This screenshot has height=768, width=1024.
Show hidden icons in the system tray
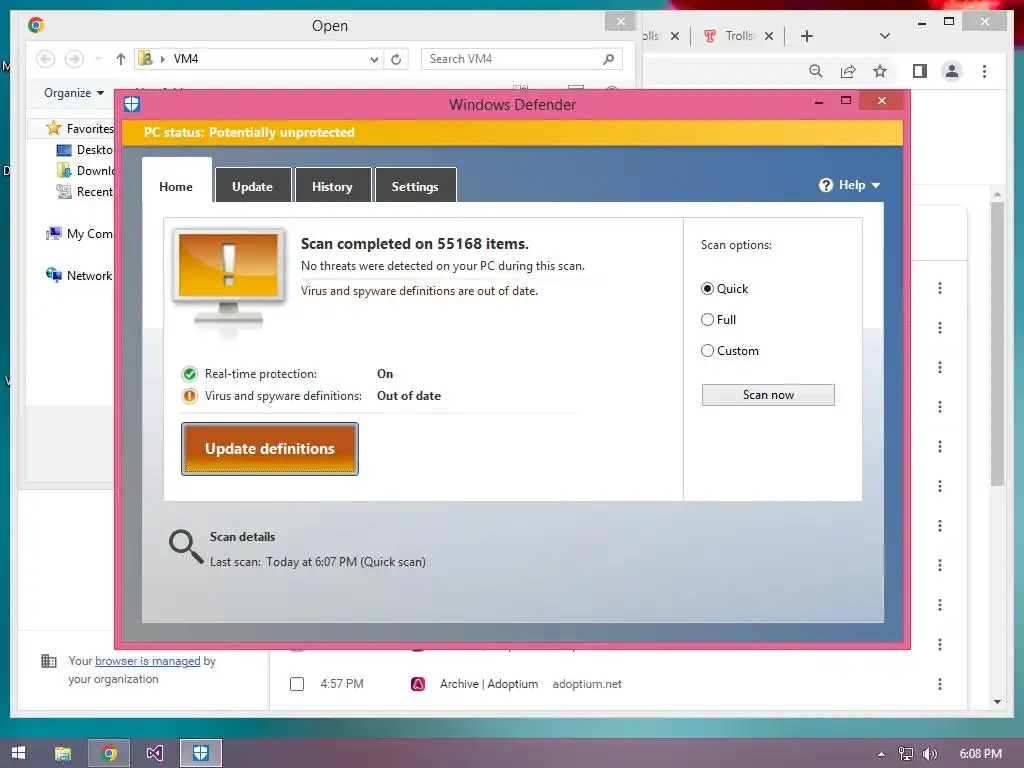pyautogui.click(x=881, y=754)
